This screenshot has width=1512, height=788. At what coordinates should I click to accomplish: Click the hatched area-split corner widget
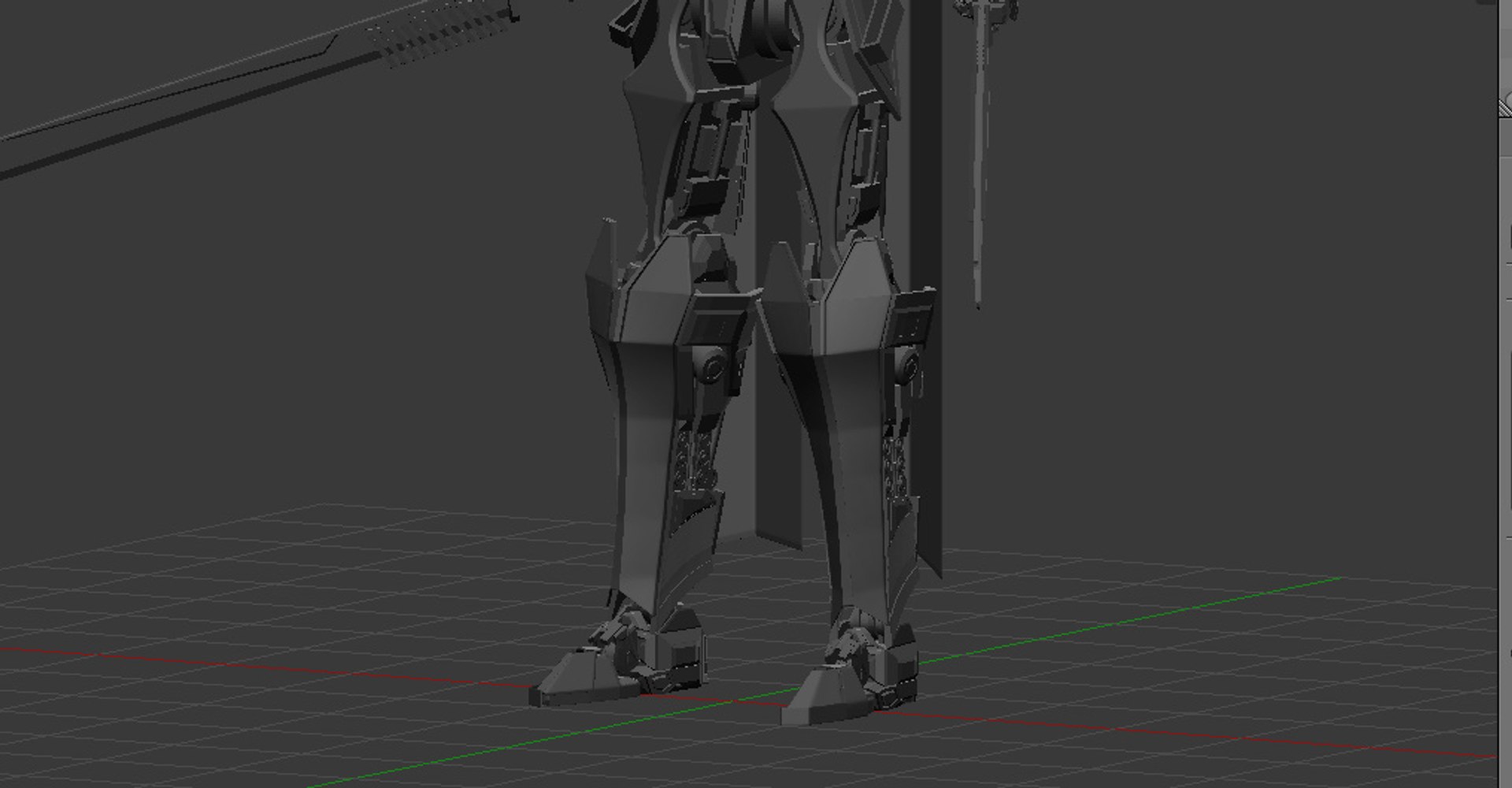pos(1505,107)
